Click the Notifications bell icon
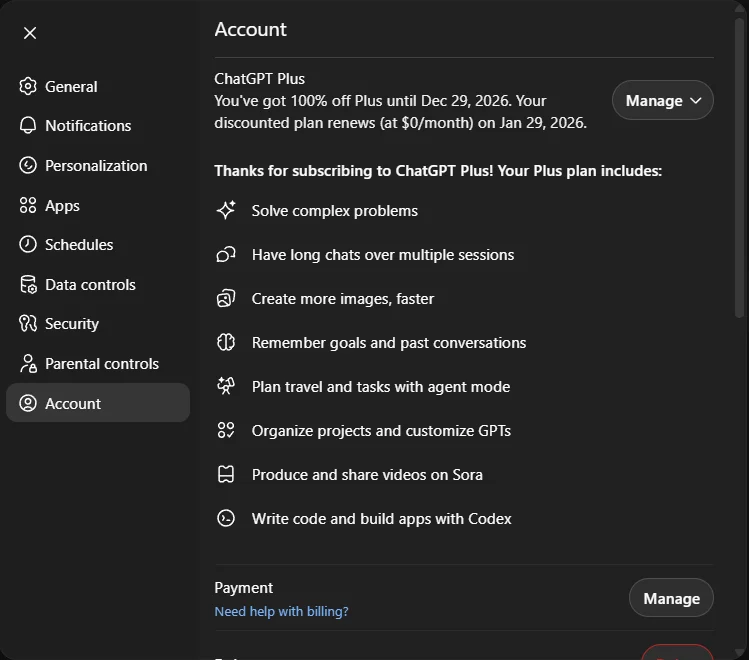749x660 pixels. tap(28, 126)
